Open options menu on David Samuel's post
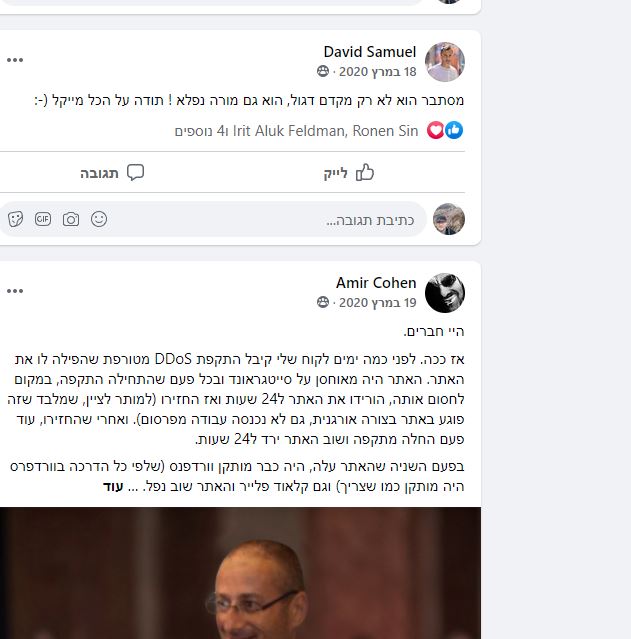Viewport: 631px width, 639px height. pyautogui.click(x=15, y=60)
